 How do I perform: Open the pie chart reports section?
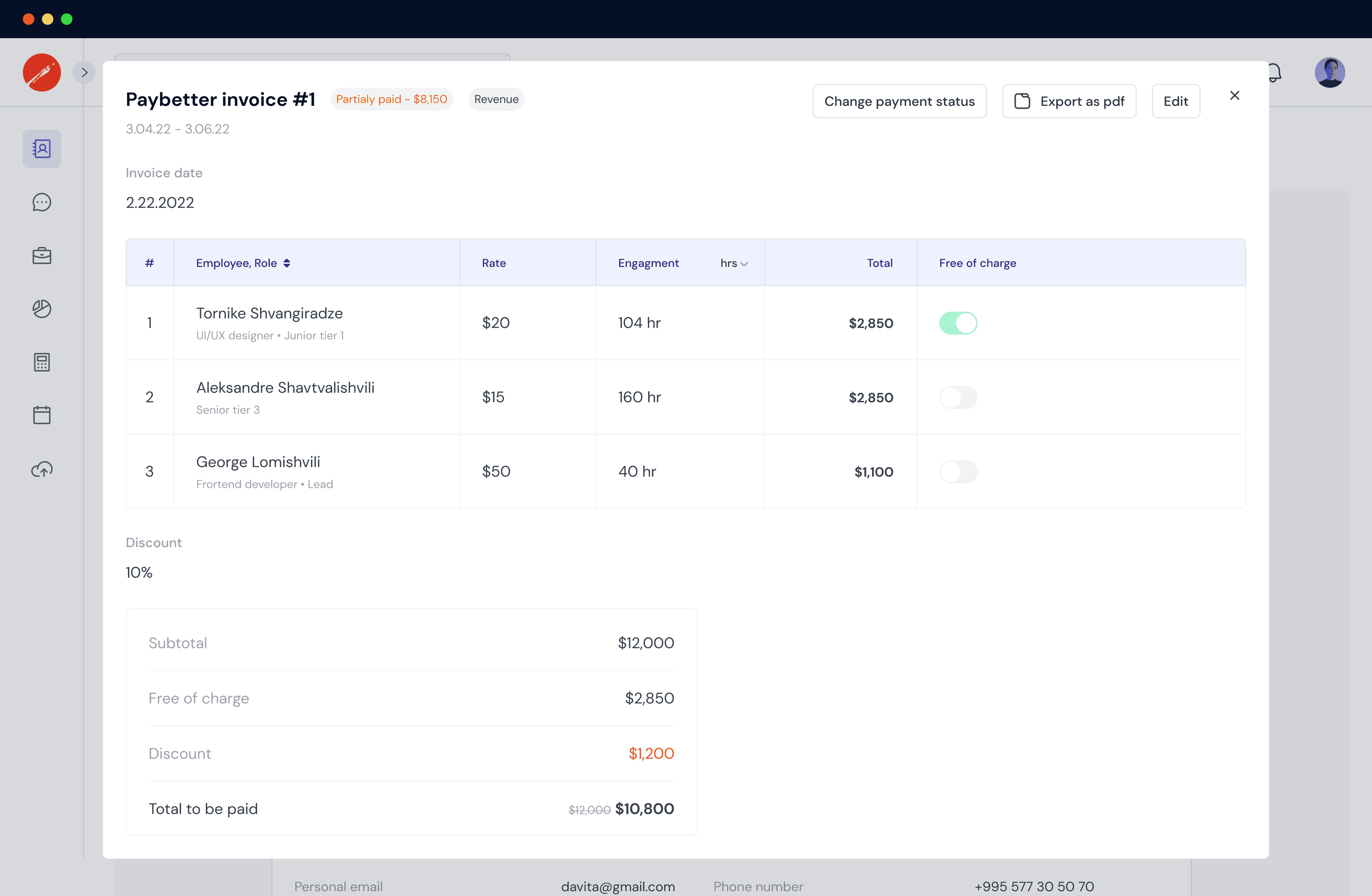[x=41, y=308]
